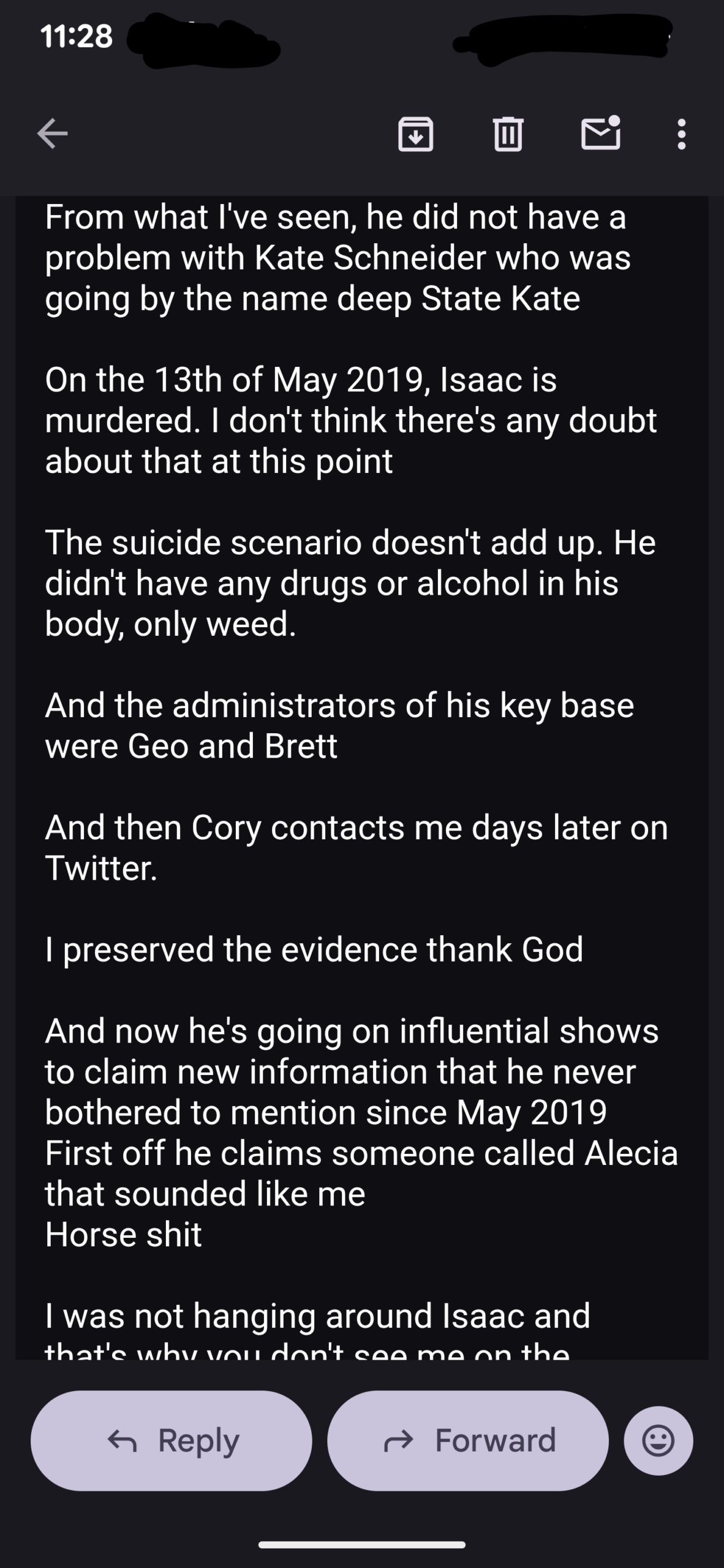Tap the Forward button
Image resolution: width=724 pixels, height=1568 pixels.
pyautogui.click(x=468, y=1441)
